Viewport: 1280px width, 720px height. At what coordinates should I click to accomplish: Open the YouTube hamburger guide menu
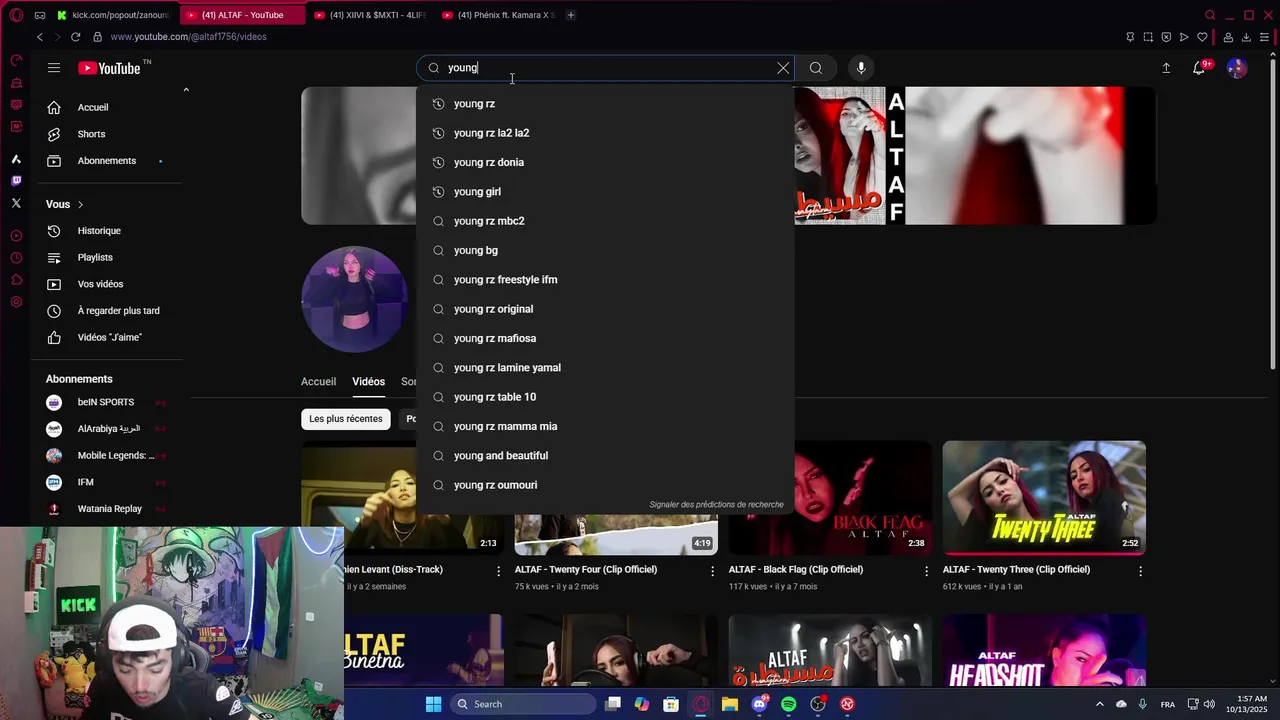[54, 68]
